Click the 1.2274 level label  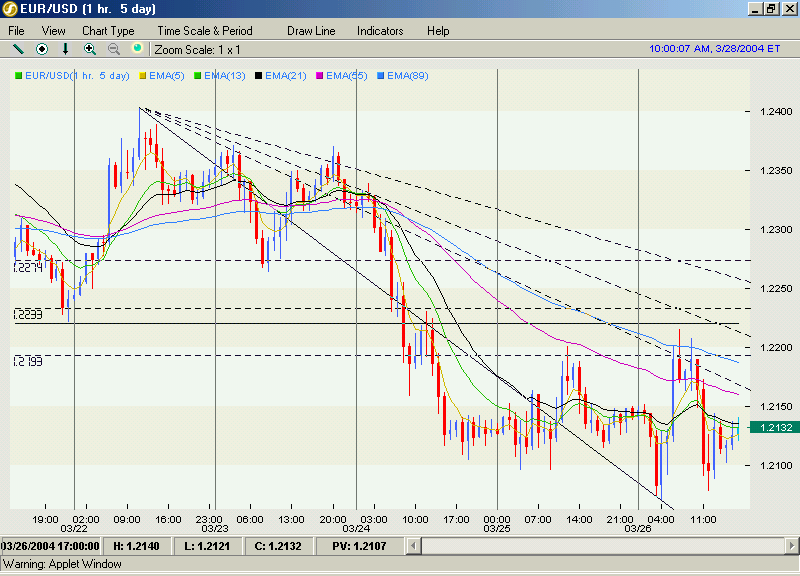click(28, 267)
